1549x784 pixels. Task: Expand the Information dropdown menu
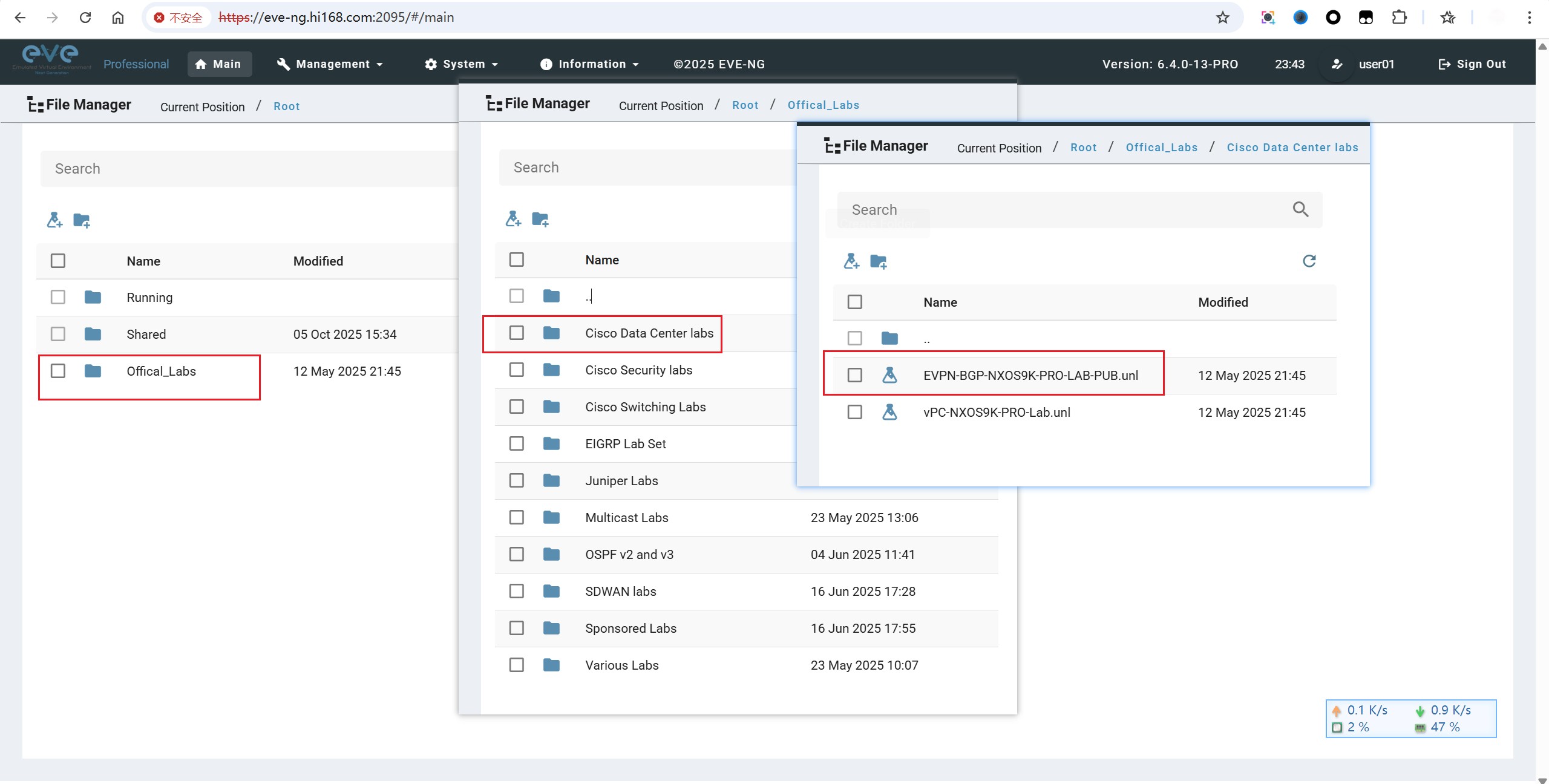(590, 64)
